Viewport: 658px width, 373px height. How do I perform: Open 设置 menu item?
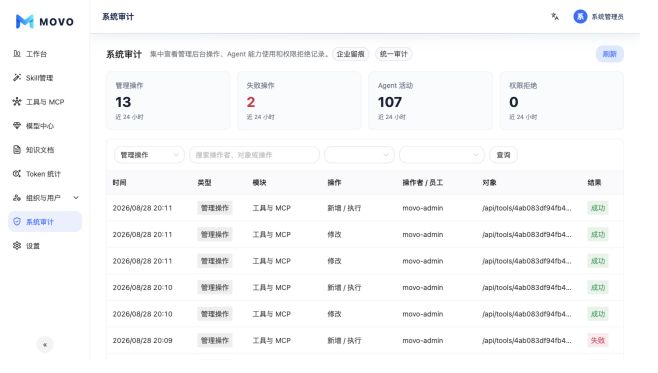[x=45, y=245]
